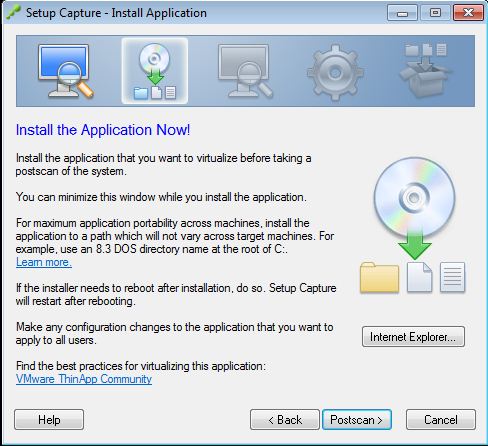Minimize the Setup Capture window

point(402,13)
